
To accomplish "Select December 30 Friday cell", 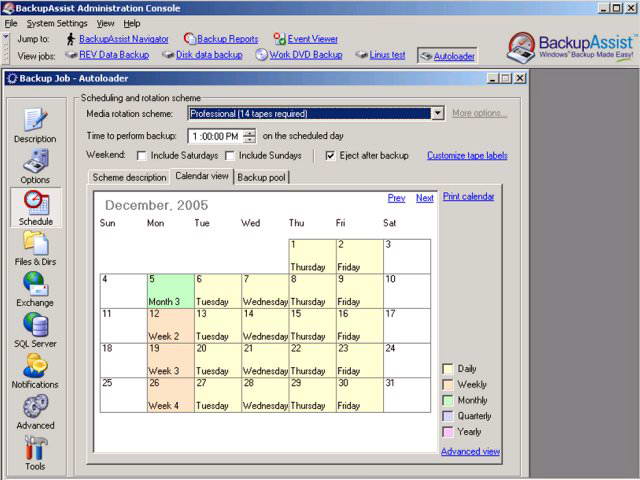I will click(x=360, y=395).
